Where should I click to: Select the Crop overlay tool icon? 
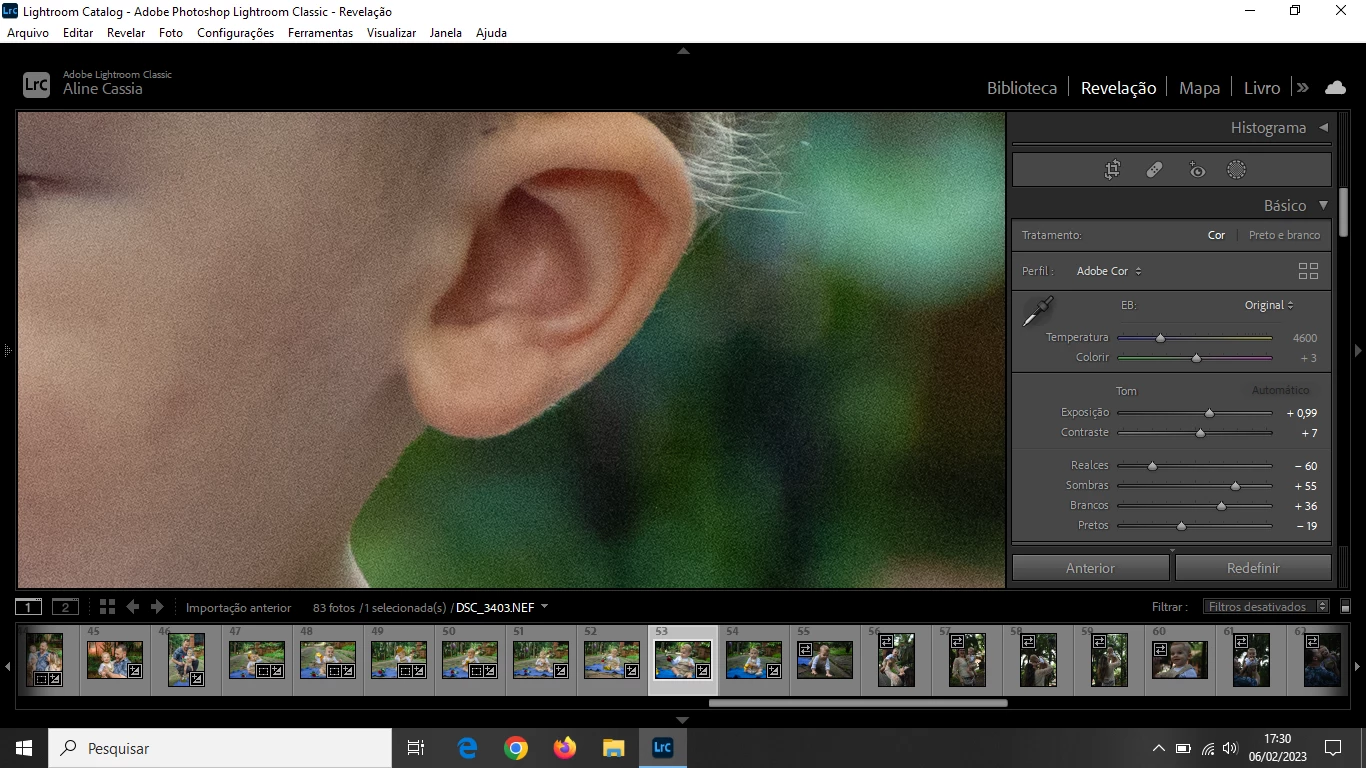pyautogui.click(x=1112, y=170)
